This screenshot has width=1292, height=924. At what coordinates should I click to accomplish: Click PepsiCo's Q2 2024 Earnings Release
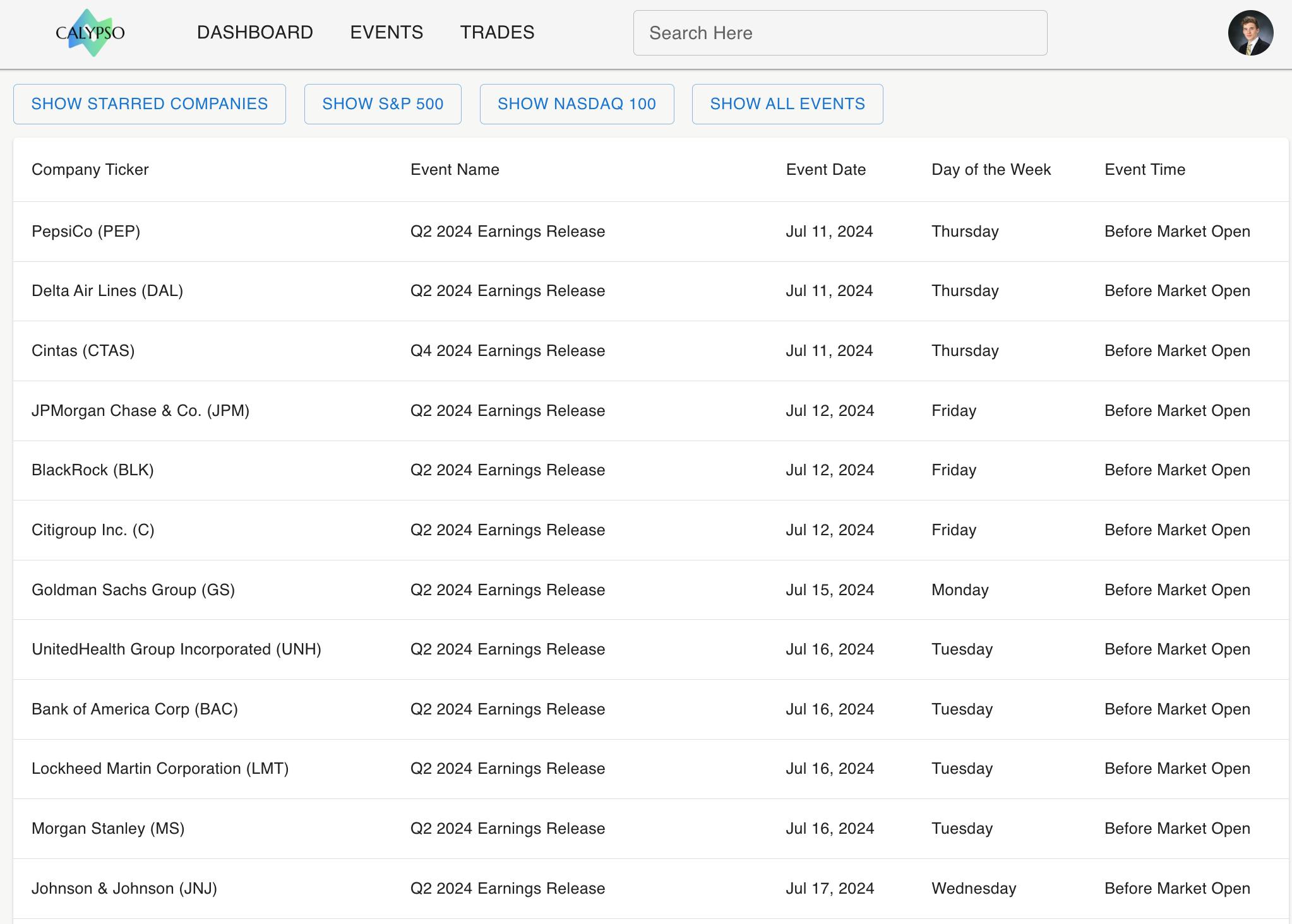point(508,232)
